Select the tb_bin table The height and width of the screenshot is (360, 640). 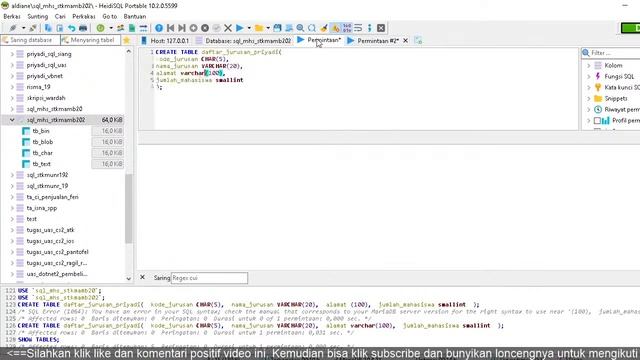click(x=41, y=131)
